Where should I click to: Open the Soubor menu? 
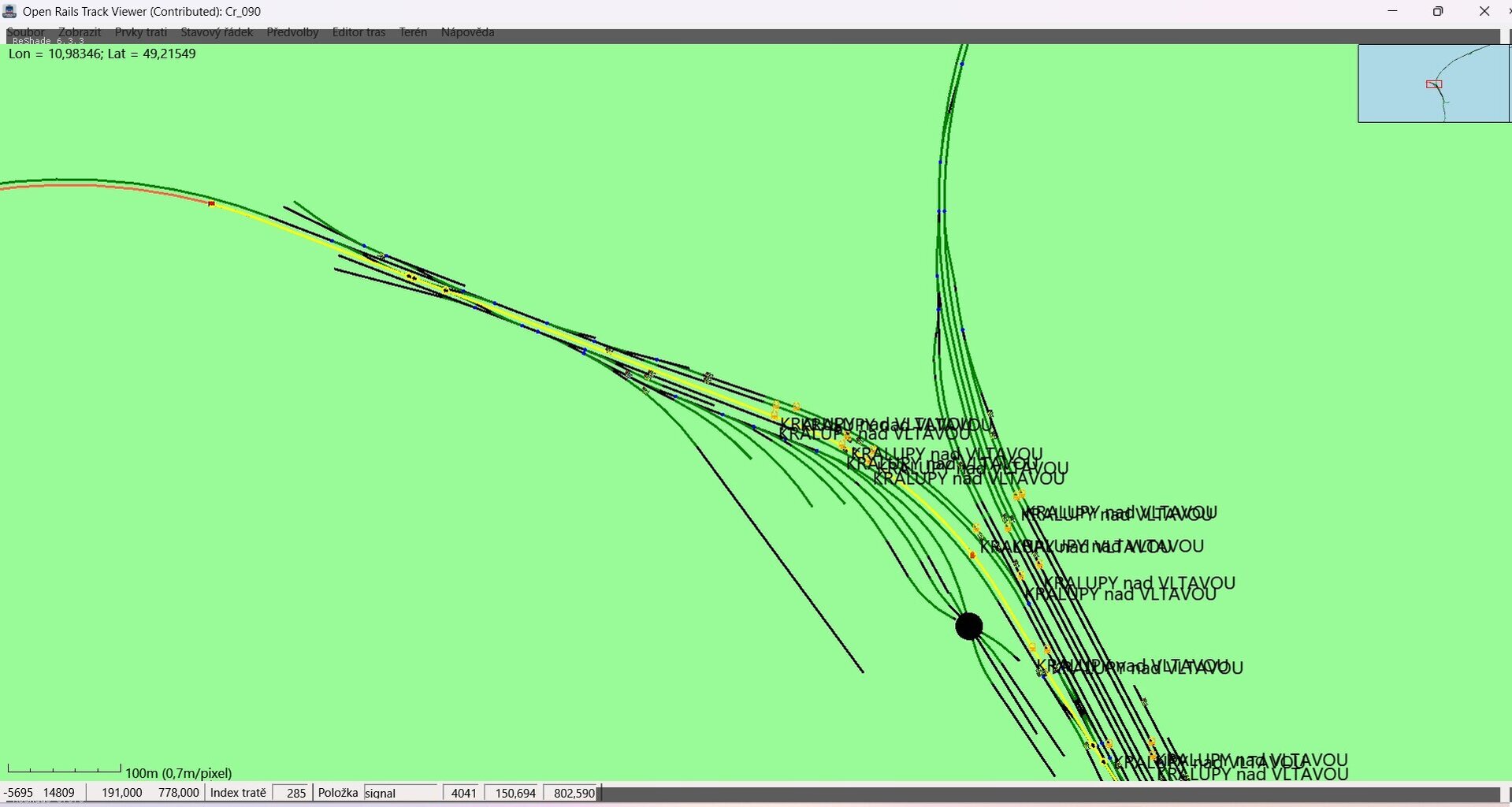[25, 32]
